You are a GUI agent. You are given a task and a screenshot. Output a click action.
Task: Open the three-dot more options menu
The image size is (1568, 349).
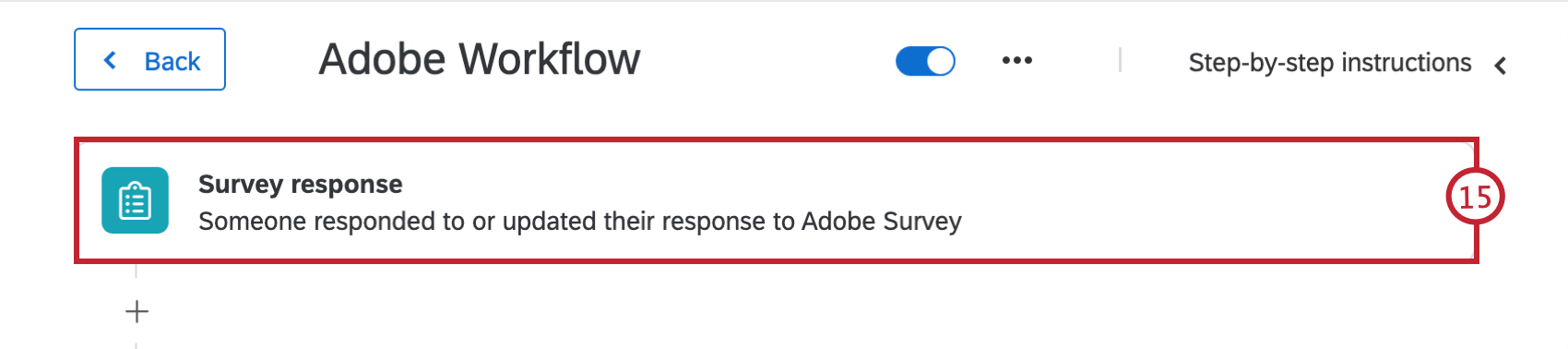(1017, 61)
